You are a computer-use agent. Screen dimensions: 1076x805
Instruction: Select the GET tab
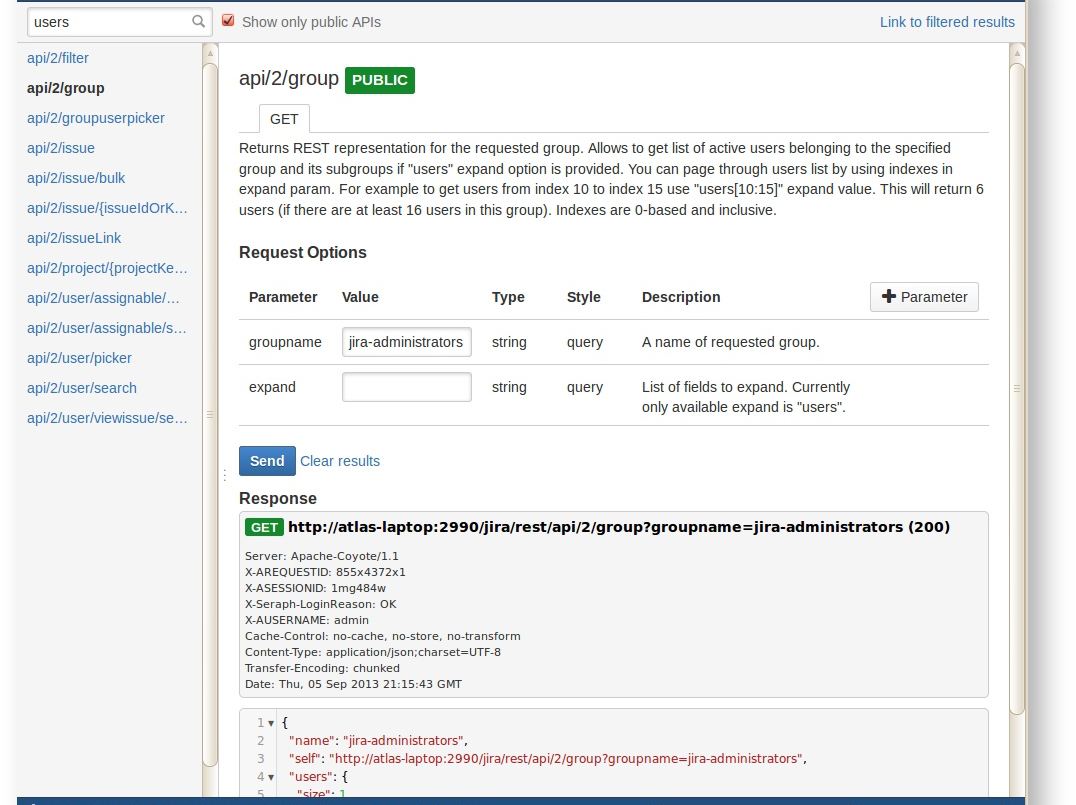(x=284, y=118)
